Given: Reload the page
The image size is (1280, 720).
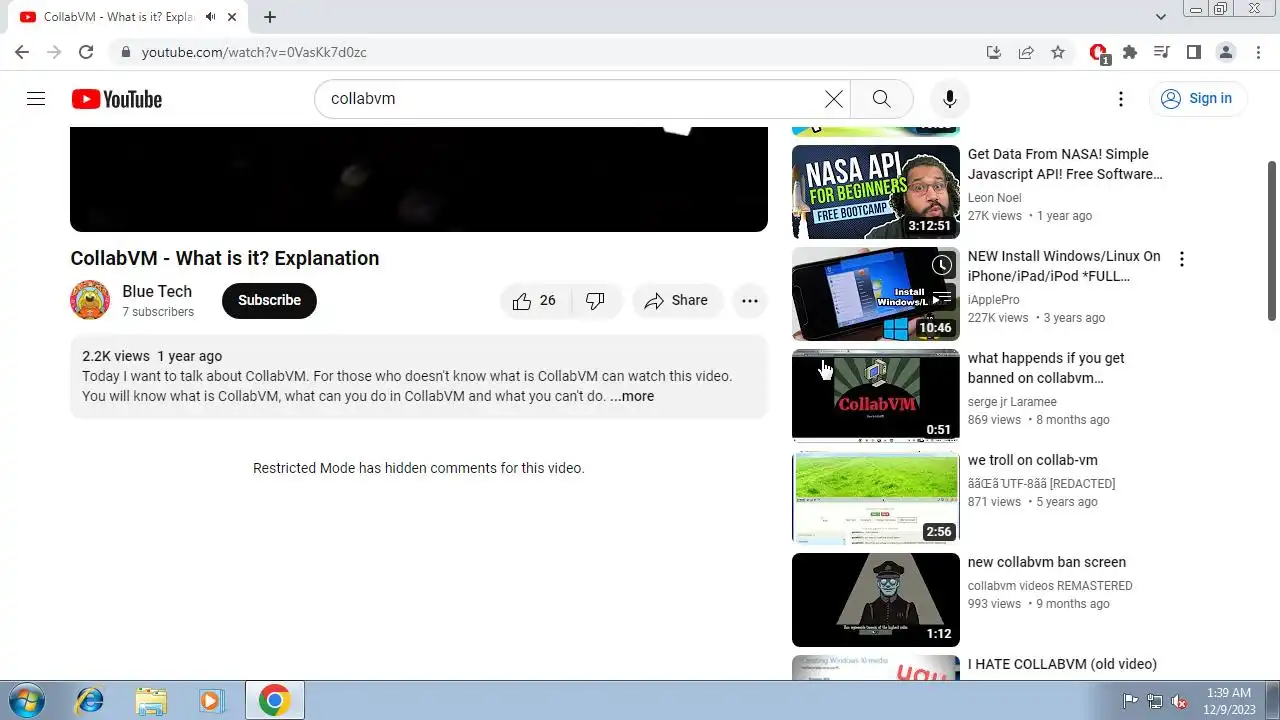Looking at the screenshot, I should tap(86, 52).
